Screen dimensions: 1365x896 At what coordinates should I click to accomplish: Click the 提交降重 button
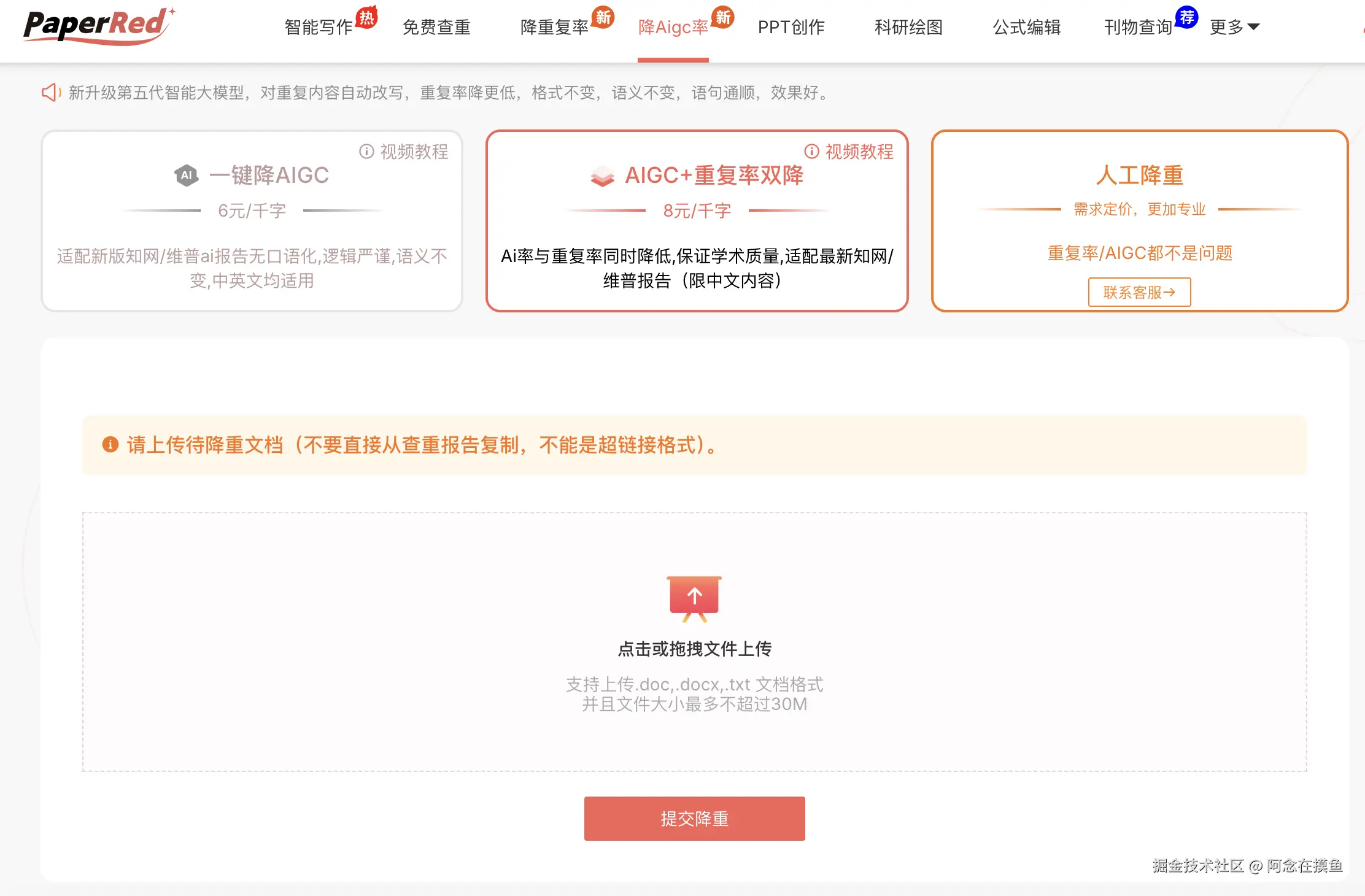694,819
